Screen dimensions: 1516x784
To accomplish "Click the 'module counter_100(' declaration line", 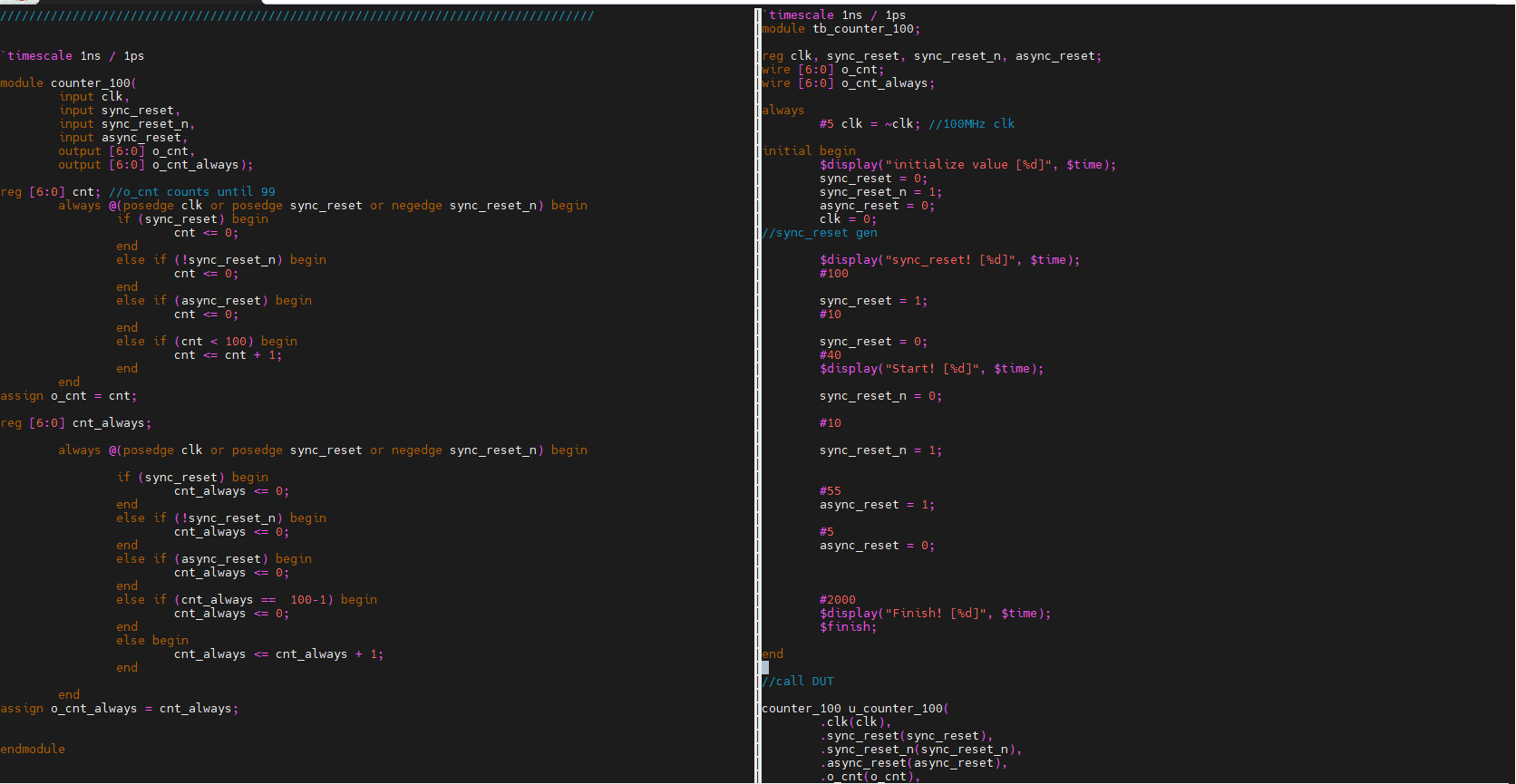I will 69,83.
